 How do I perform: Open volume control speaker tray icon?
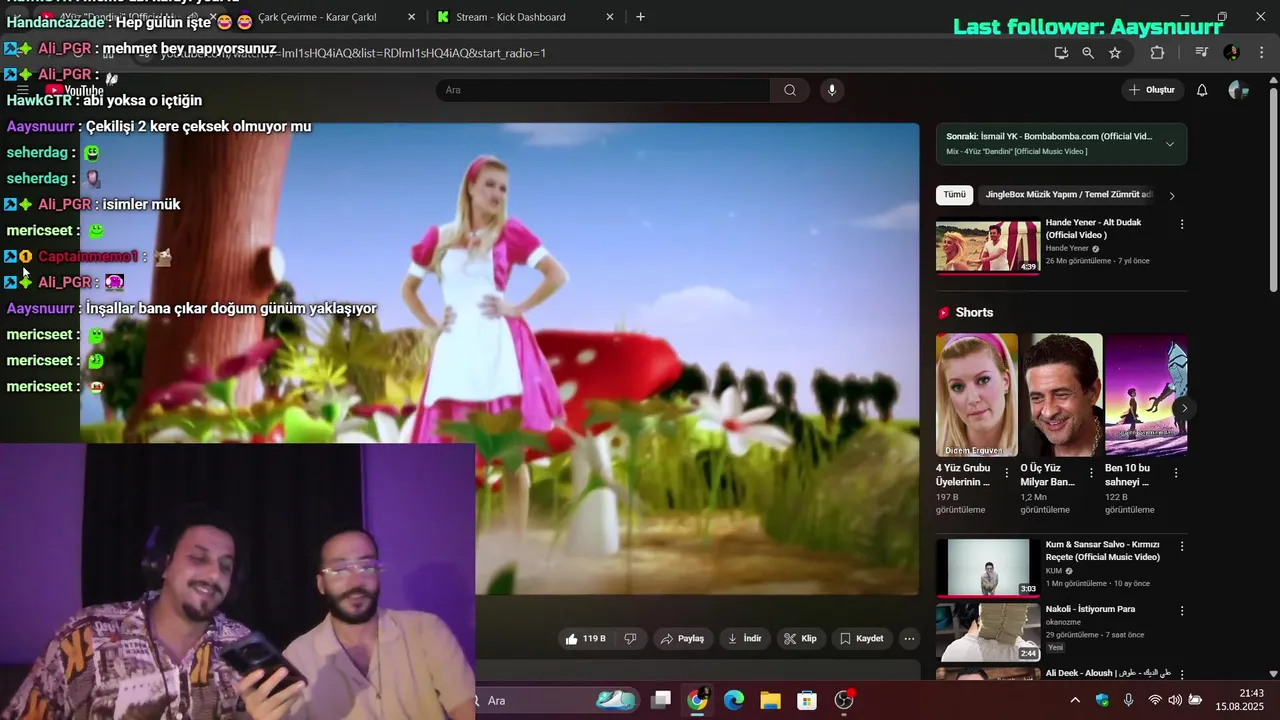[x=1175, y=700]
